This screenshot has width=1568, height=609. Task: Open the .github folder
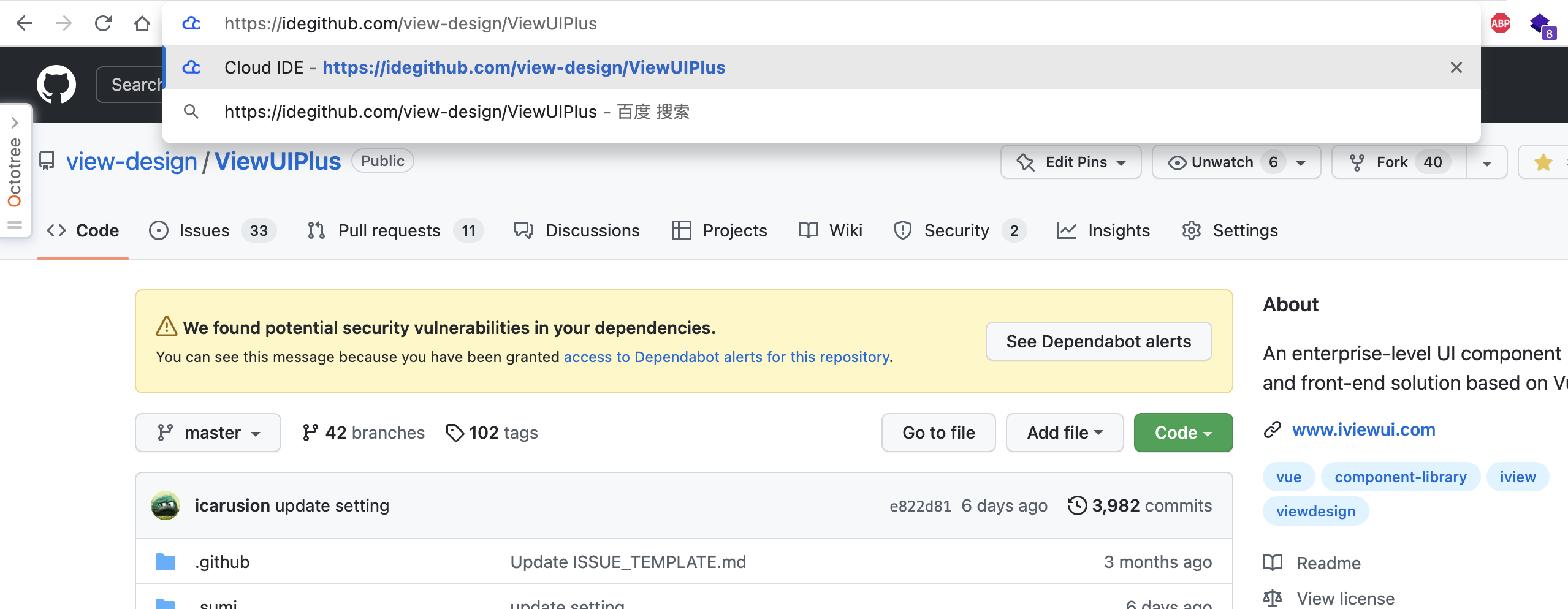point(222,562)
